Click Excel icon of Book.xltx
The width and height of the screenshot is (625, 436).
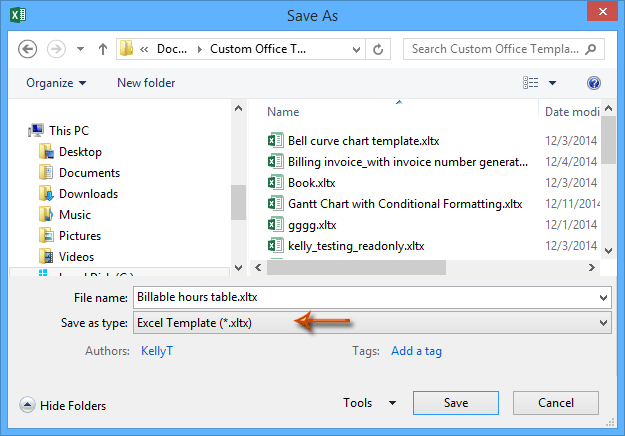pos(275,182)
